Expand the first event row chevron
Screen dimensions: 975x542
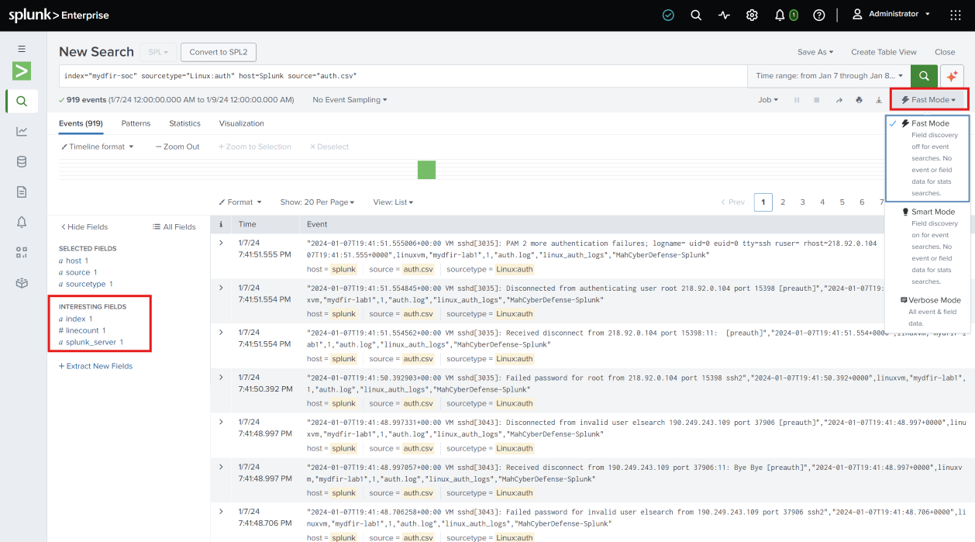tap(221, 243)
